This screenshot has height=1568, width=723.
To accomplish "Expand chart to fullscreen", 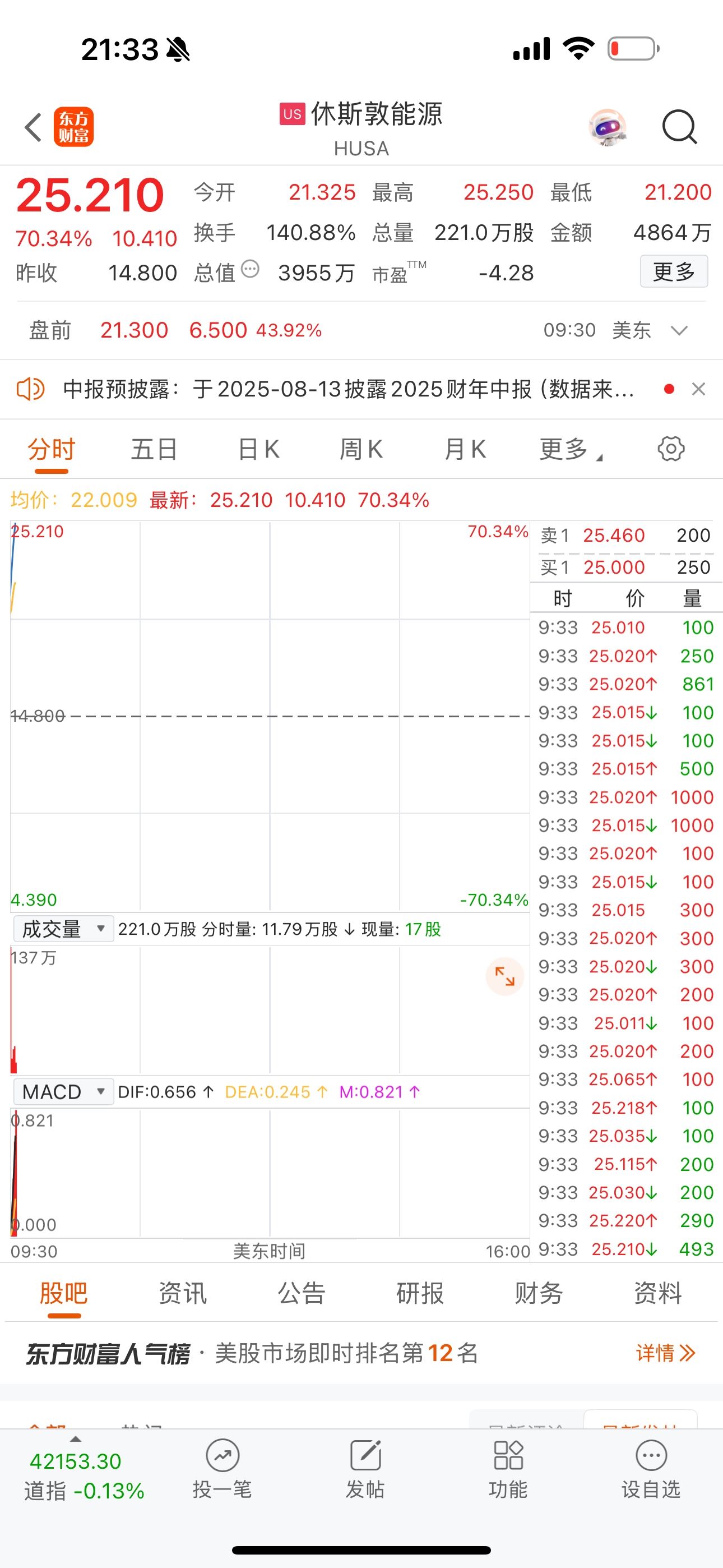I will [504, 976].
